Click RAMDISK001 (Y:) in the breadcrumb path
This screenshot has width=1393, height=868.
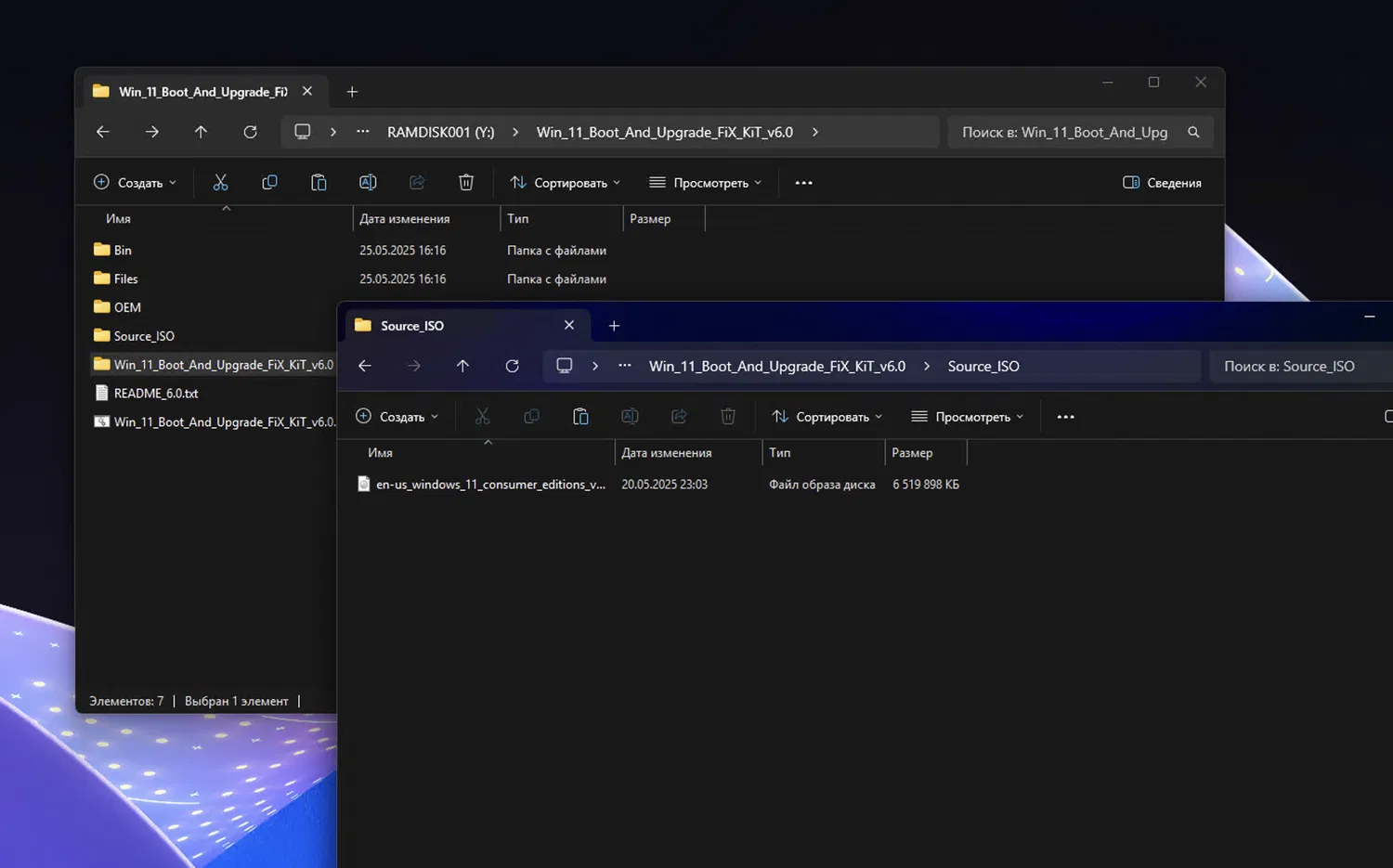[x=440, y=133]
